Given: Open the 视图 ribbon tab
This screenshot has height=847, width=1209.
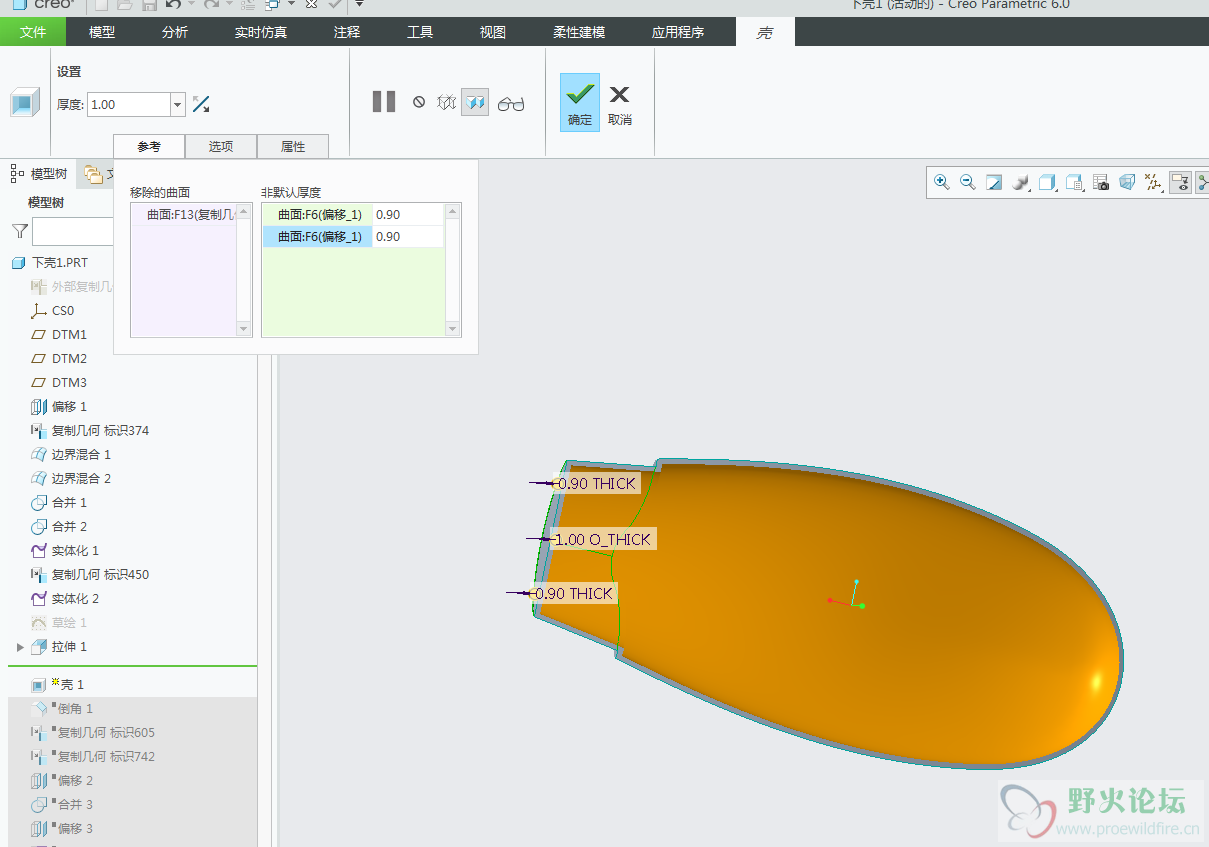Looking at the screenshot, I should (x=493, y=32).
